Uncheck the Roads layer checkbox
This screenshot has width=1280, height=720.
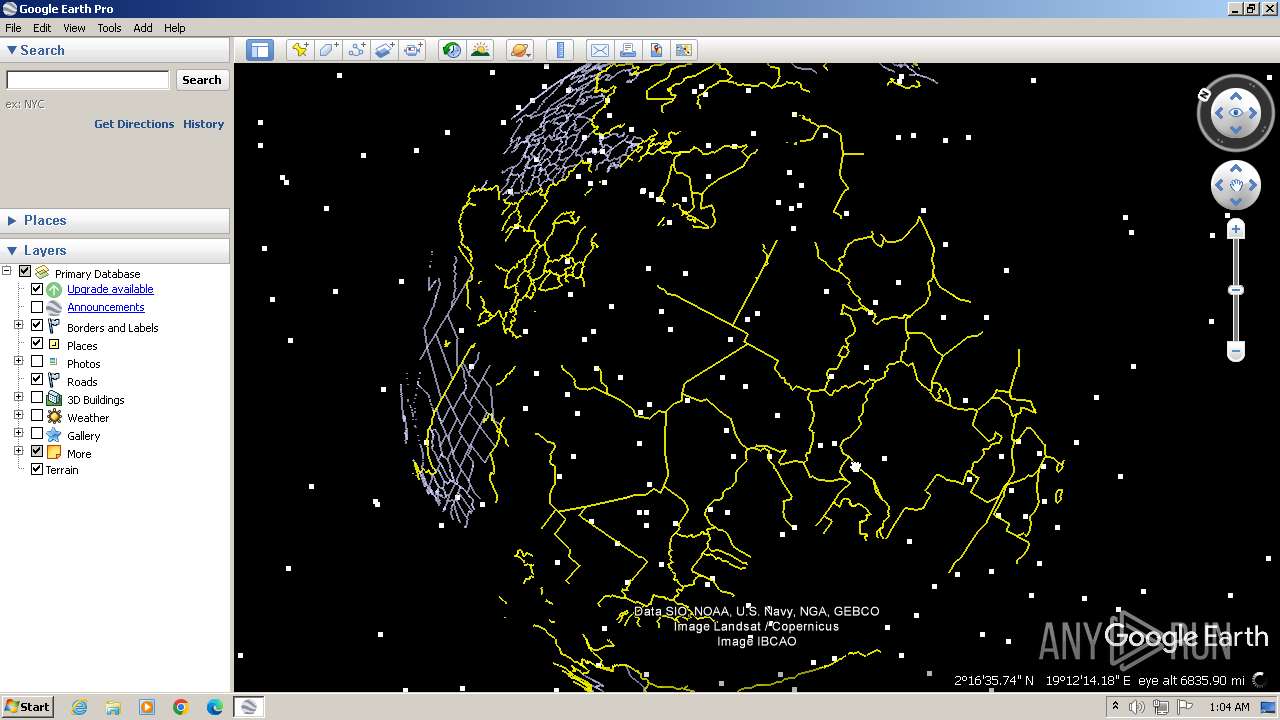(x=37, y=379)
